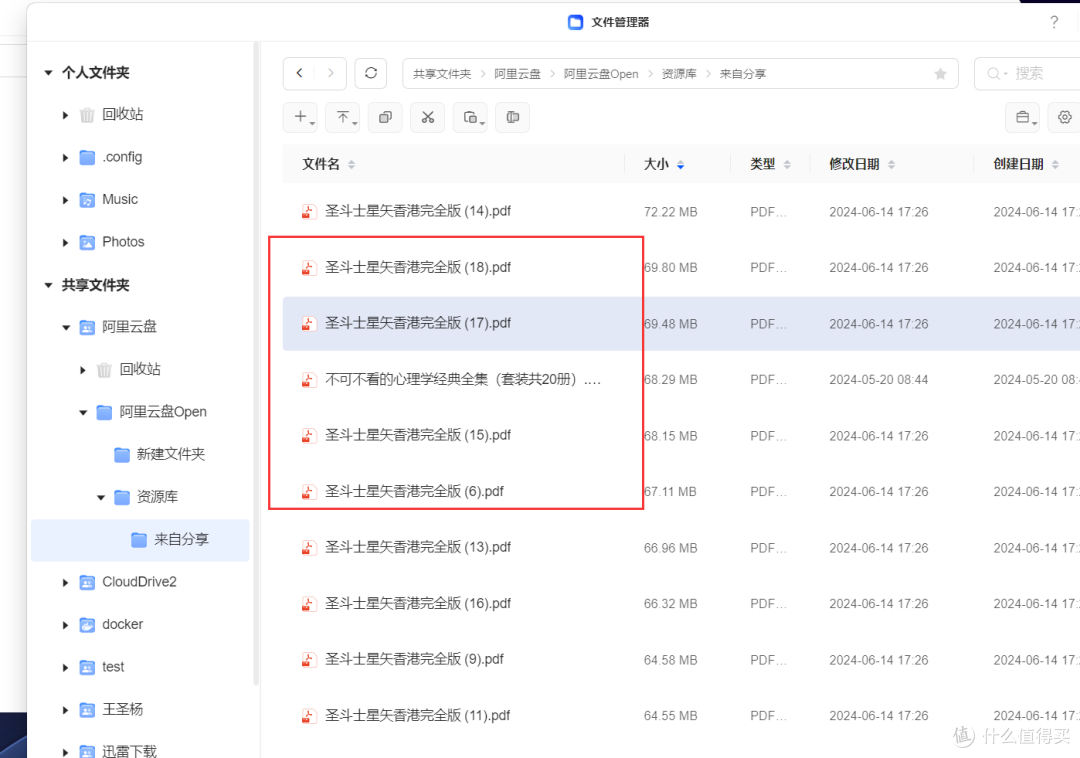The width and height of the screenshot is (1080, 758).
Task: Click the Music folder icon in sidebar
Action: click(87, 200)
